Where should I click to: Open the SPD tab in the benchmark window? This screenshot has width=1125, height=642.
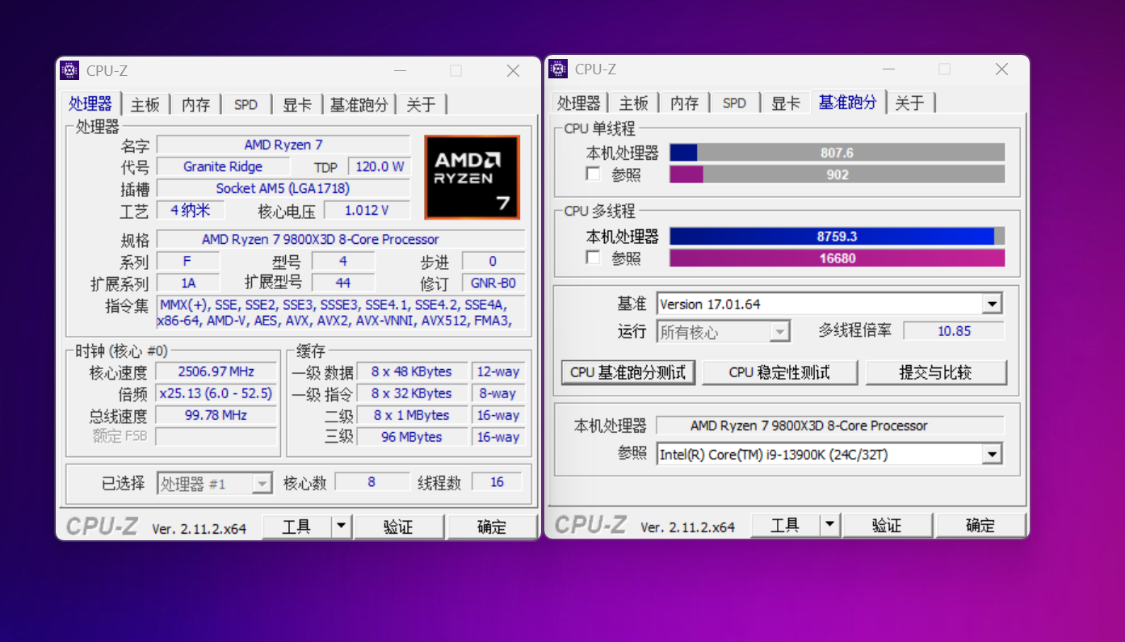pyautogui.click(x=734, y=103)
